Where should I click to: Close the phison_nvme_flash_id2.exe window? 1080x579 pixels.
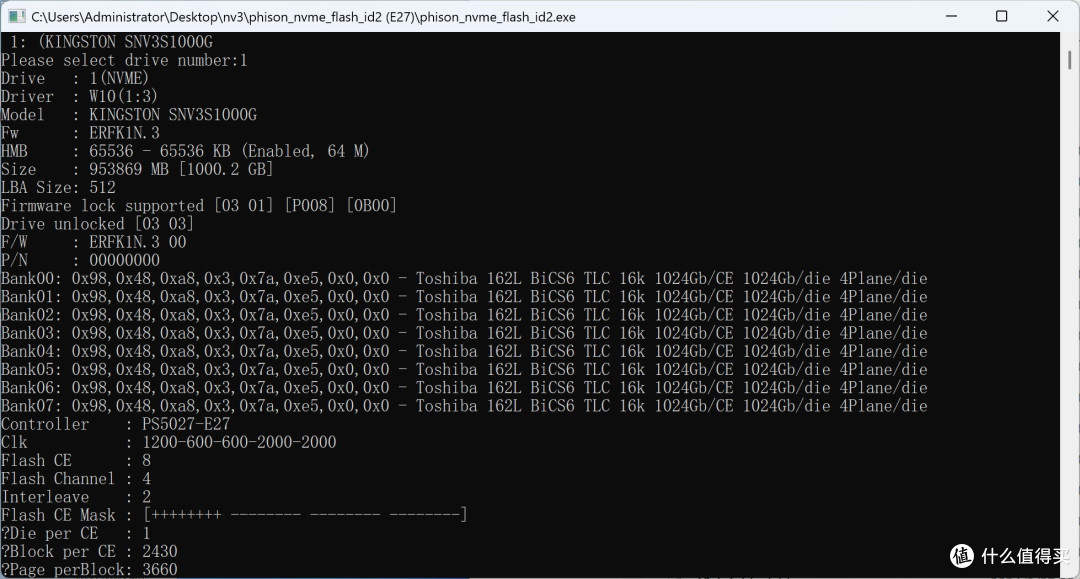pos(1052,16)
